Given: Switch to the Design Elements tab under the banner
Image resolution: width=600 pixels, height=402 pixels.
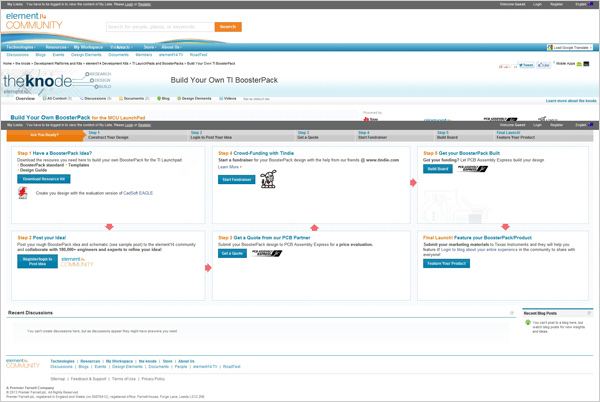Looking at the screenshot, I should (x=194, y=99).
